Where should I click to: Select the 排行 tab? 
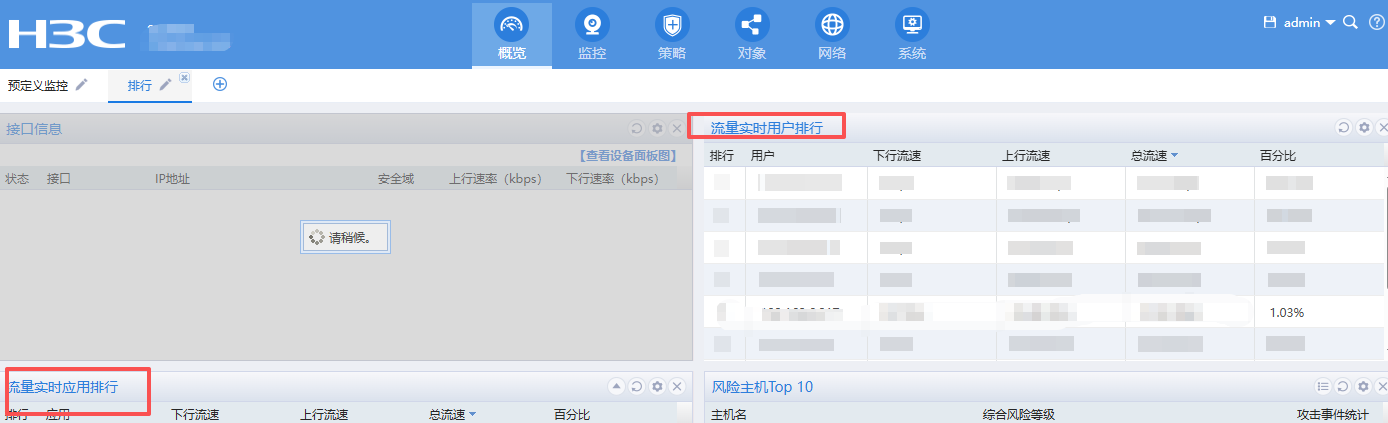[x=140, y=86]
